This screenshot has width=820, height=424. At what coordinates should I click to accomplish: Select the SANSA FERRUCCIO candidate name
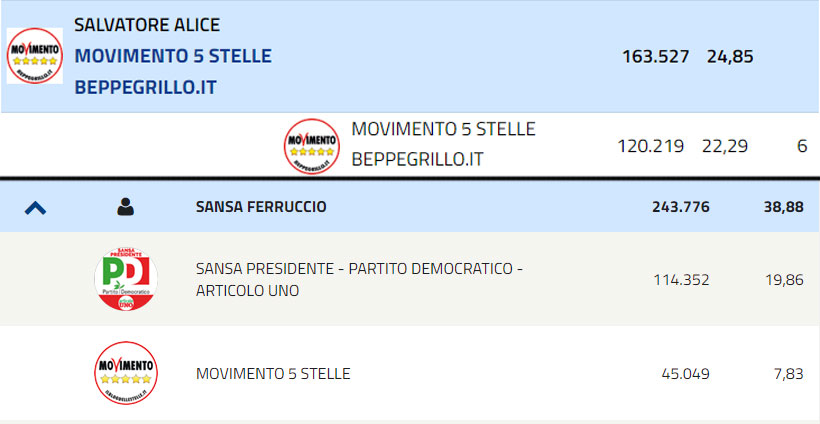(x=261, y=207)
